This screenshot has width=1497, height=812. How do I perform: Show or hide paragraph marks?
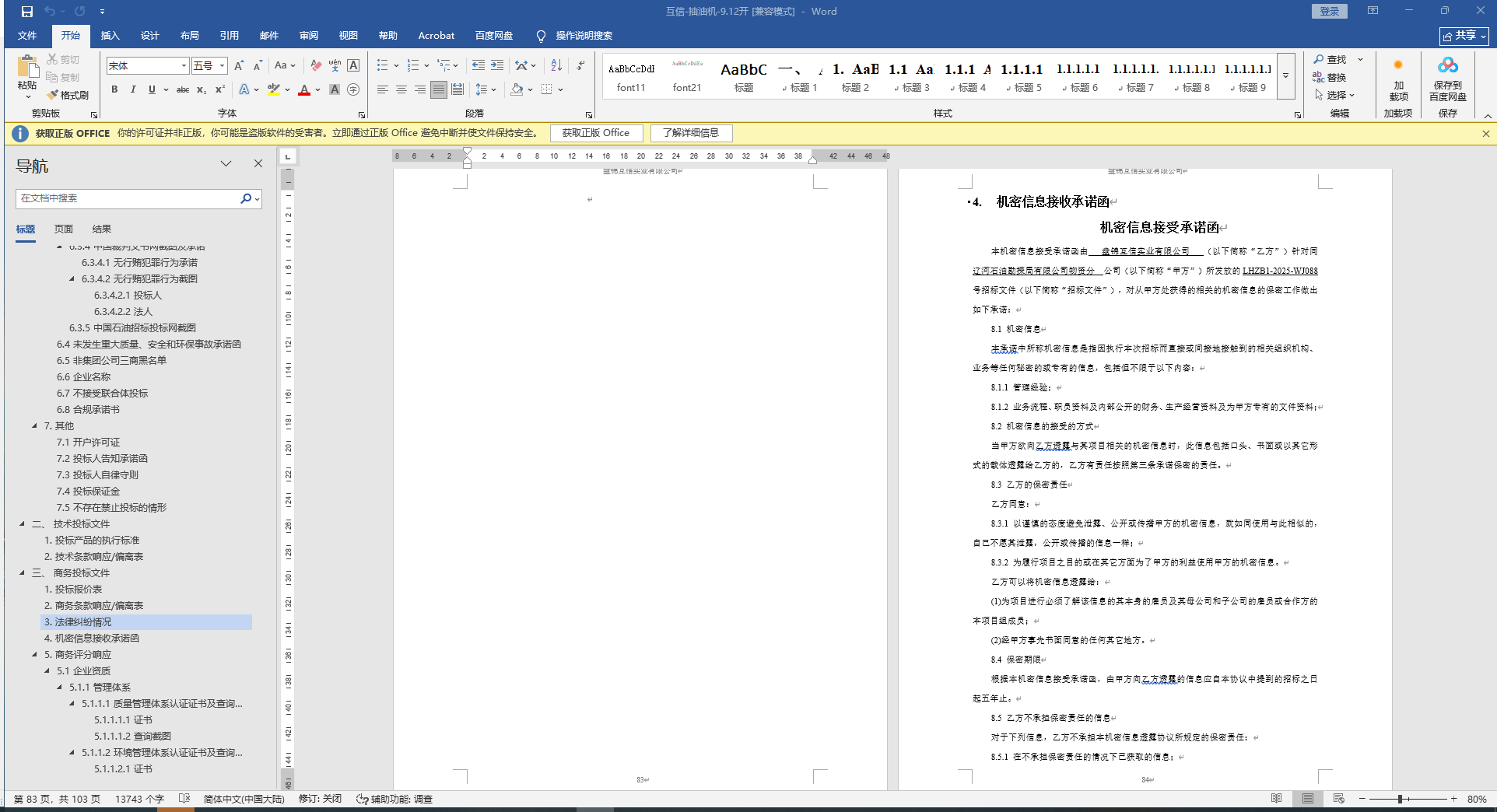580,65
